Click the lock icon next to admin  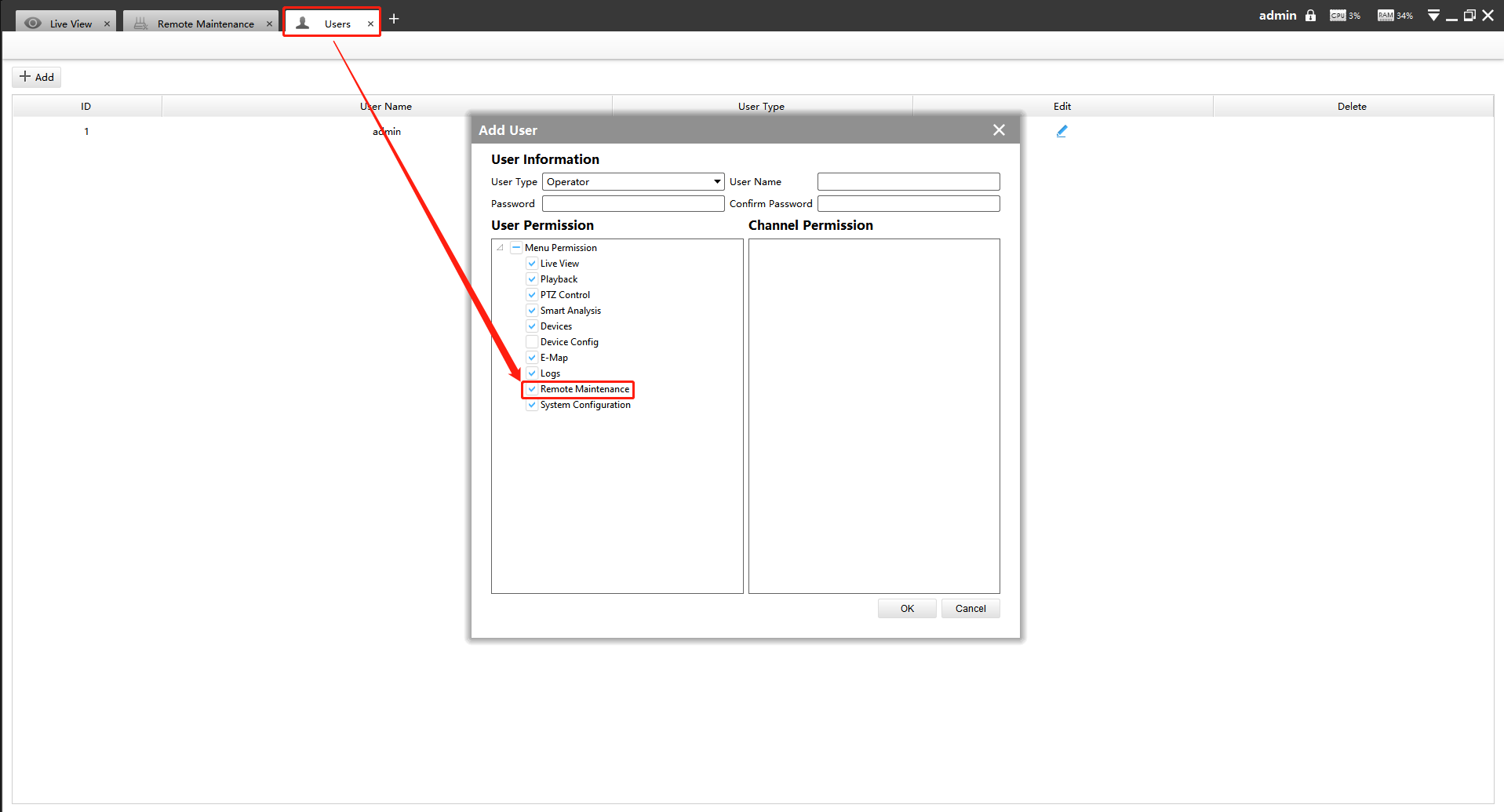1310,15
